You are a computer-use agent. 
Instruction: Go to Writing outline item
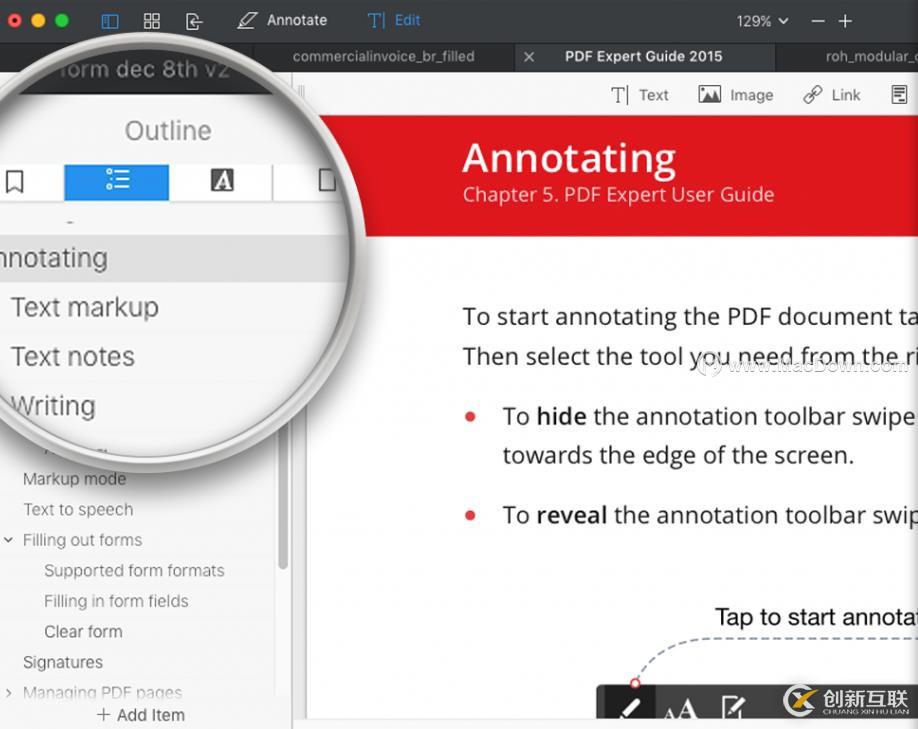(x=53, y=406)
